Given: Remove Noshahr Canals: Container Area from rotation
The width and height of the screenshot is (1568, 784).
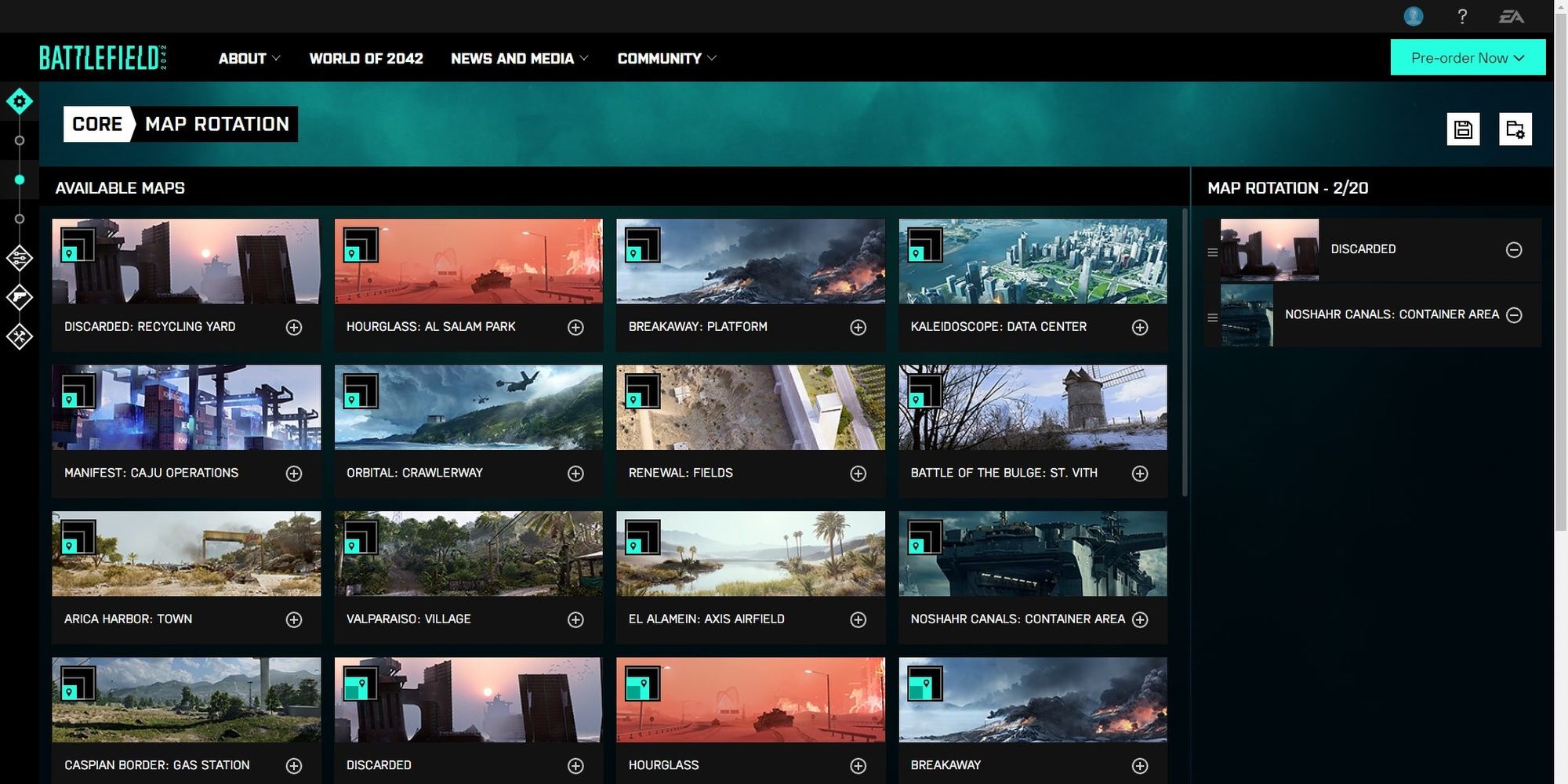Looking at the screenshot, I should (x=1514, y=315).
